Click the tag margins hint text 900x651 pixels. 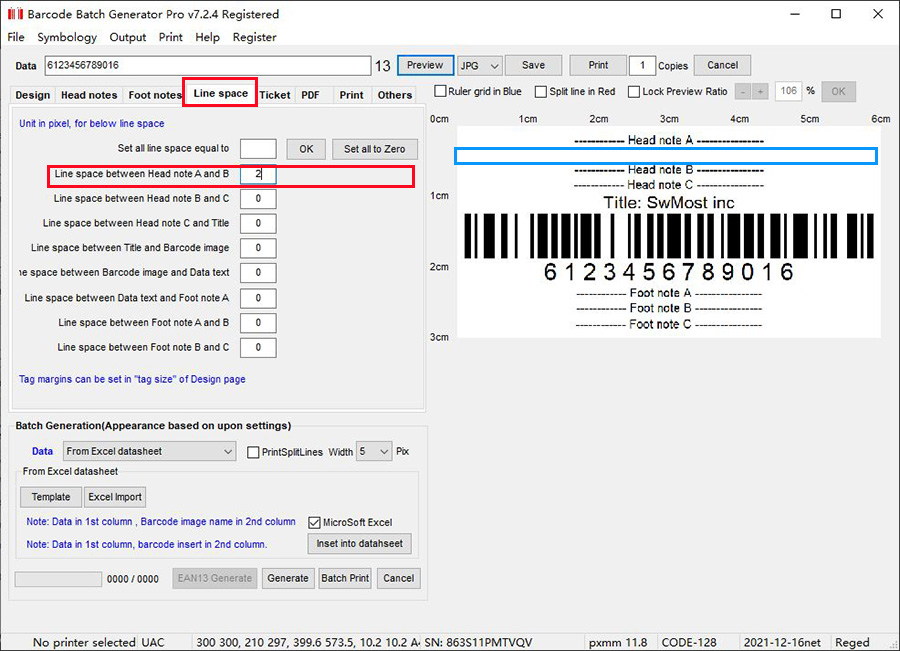(132, 379)
